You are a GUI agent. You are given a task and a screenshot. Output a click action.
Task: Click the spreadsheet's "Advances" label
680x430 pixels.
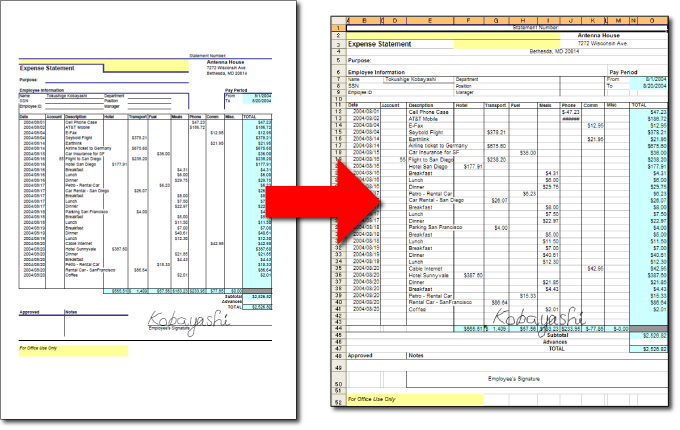click(x=555, y=342)
